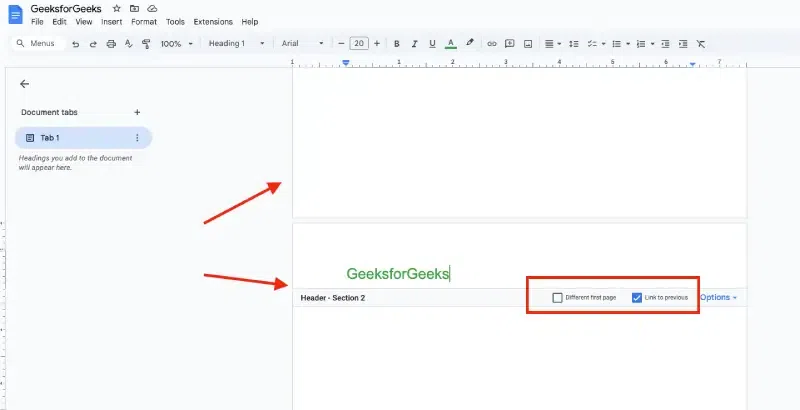Open the Insert menu
This screenshot has width=800, height=410.
click(x=112, y=22)
